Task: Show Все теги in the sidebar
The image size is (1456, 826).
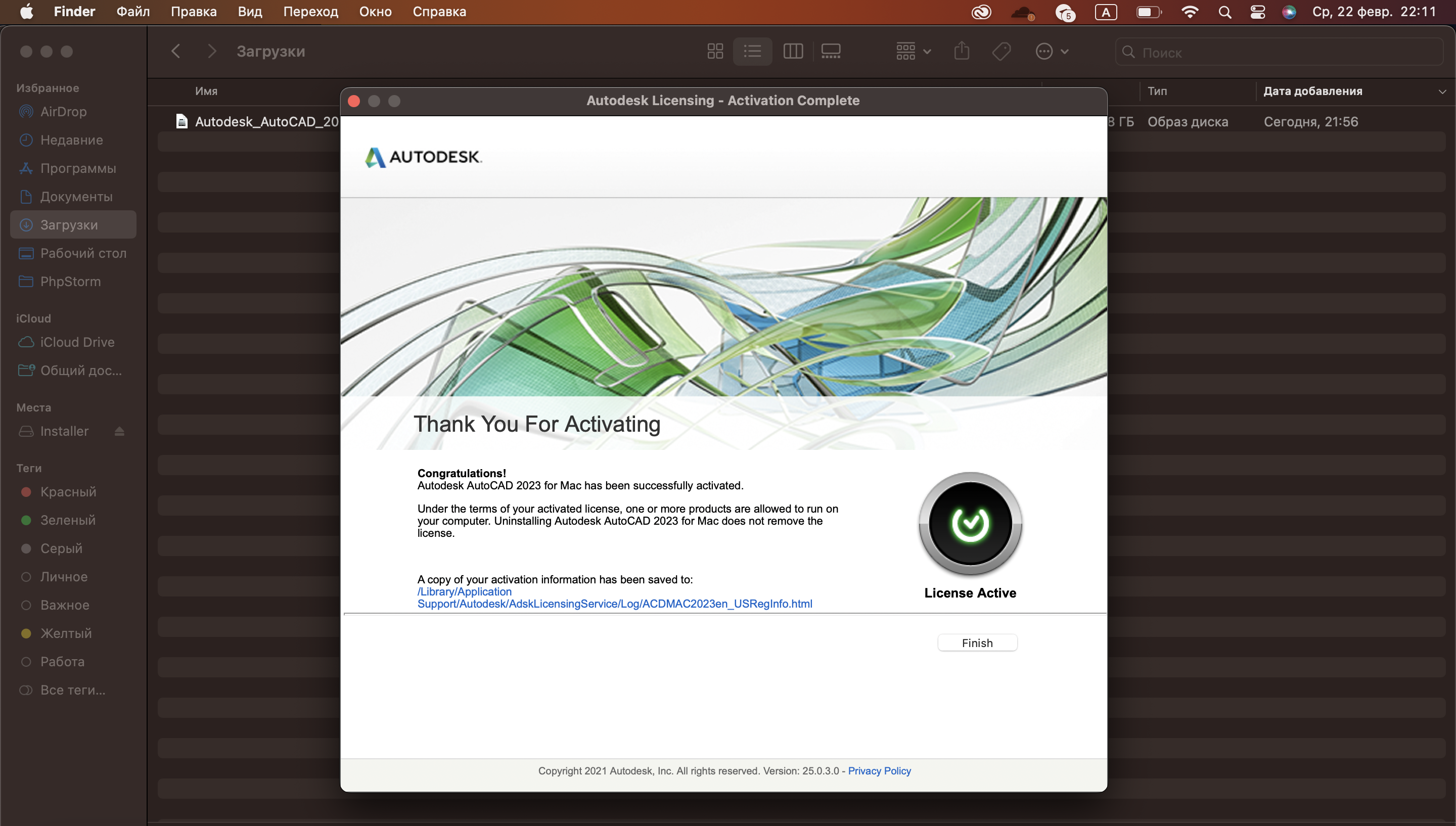Action: 73,690
